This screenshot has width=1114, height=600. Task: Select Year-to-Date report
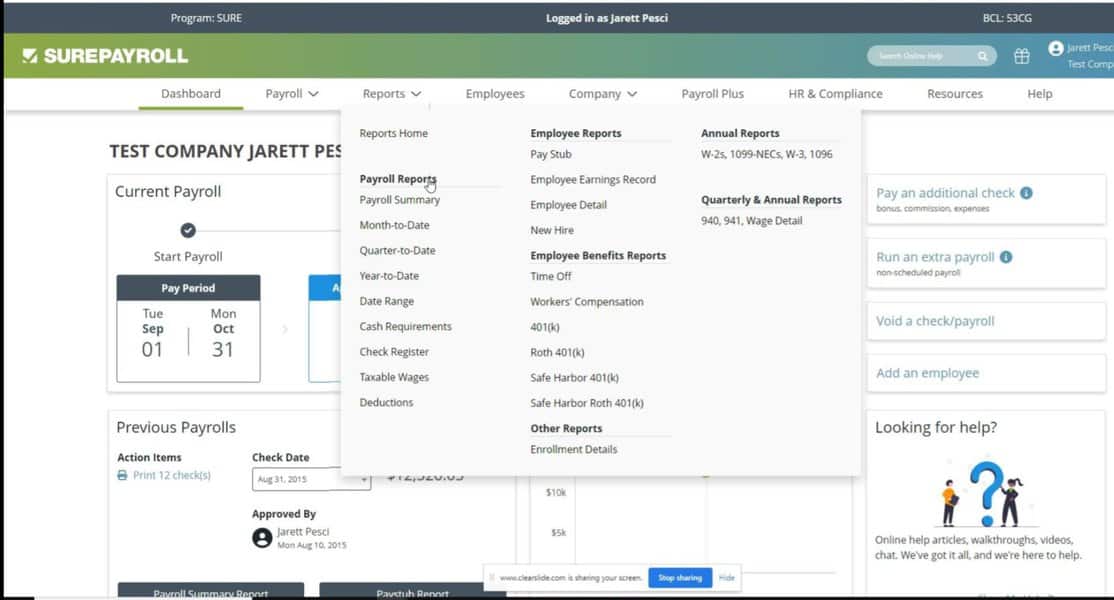point(389,276)
